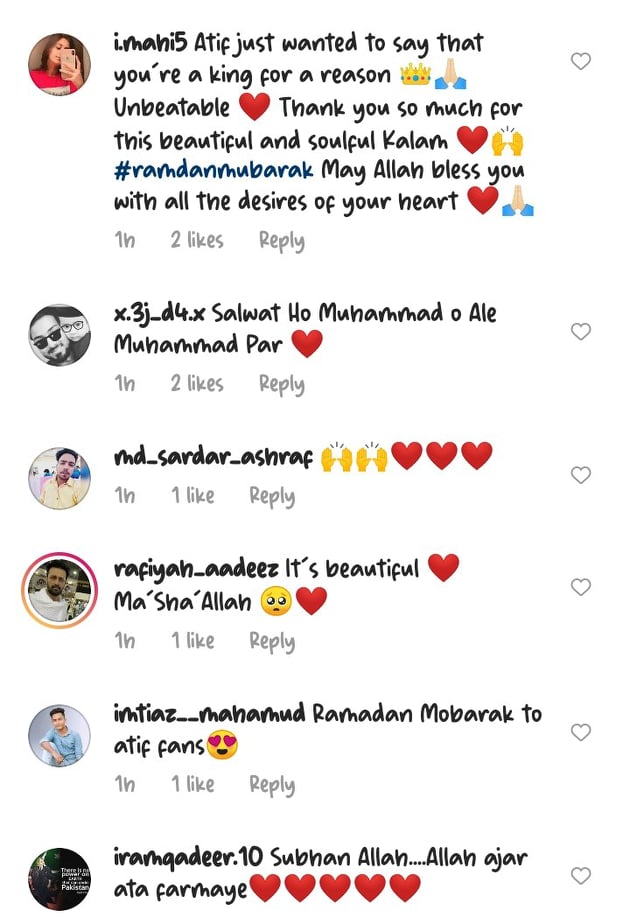Viewport: 630px width, 913px height.
Task: Like rafiyah_aadeez's "It's beautiful" comment
Action: 581,587
